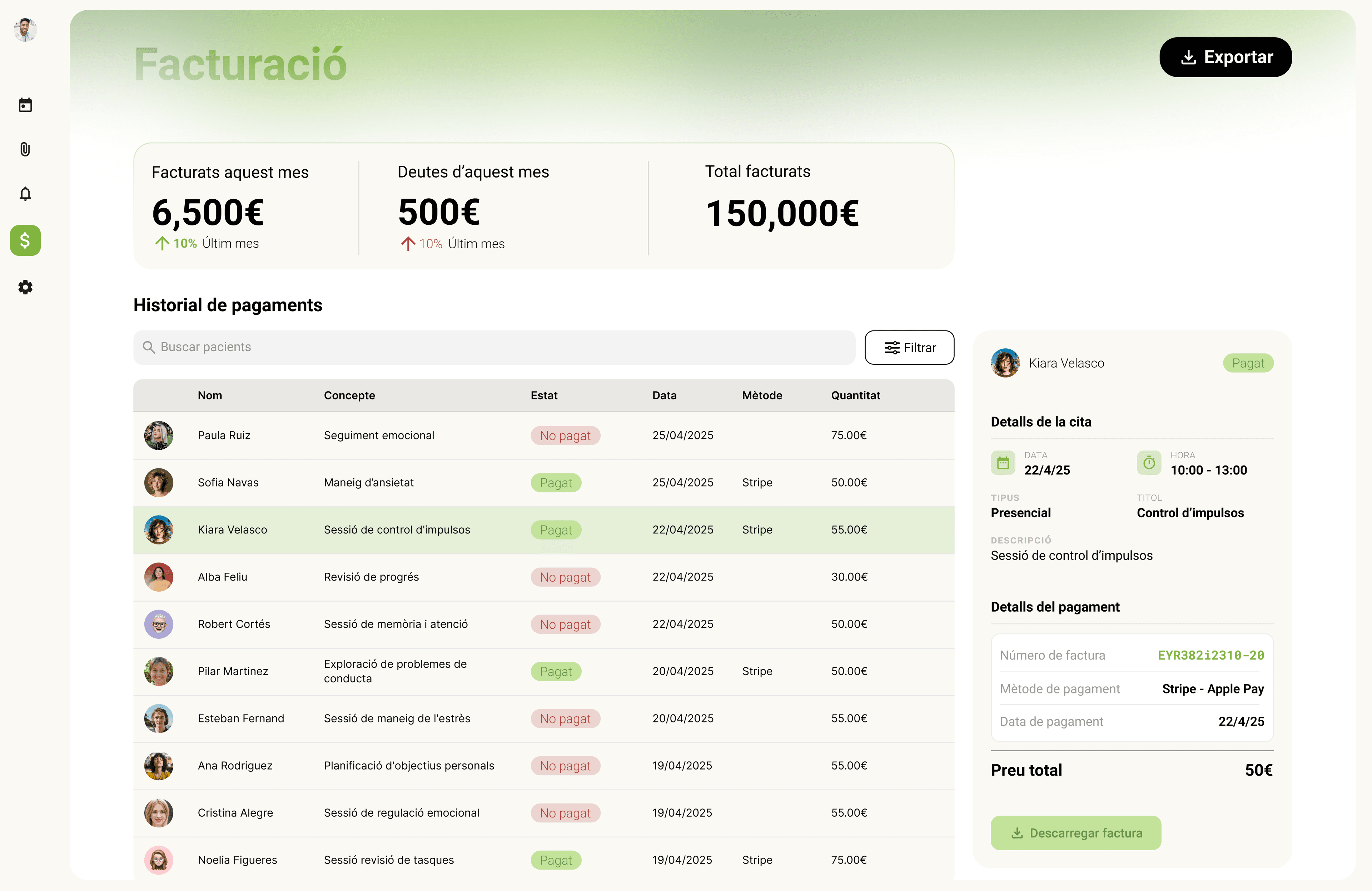
Task: Click 'Sessió revisió de tasques' cell
Action: (388, 861)
